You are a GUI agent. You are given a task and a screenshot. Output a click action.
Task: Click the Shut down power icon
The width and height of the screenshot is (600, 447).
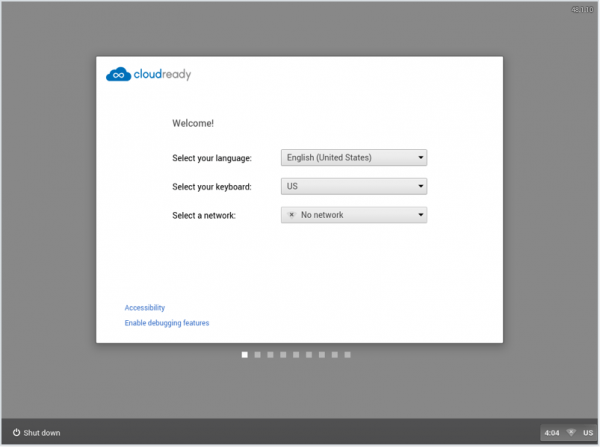point(16,432)
